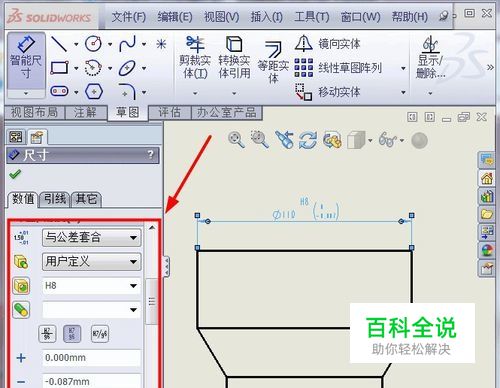
Task: Open the 插入(I) menu
Action: point(267,16)
